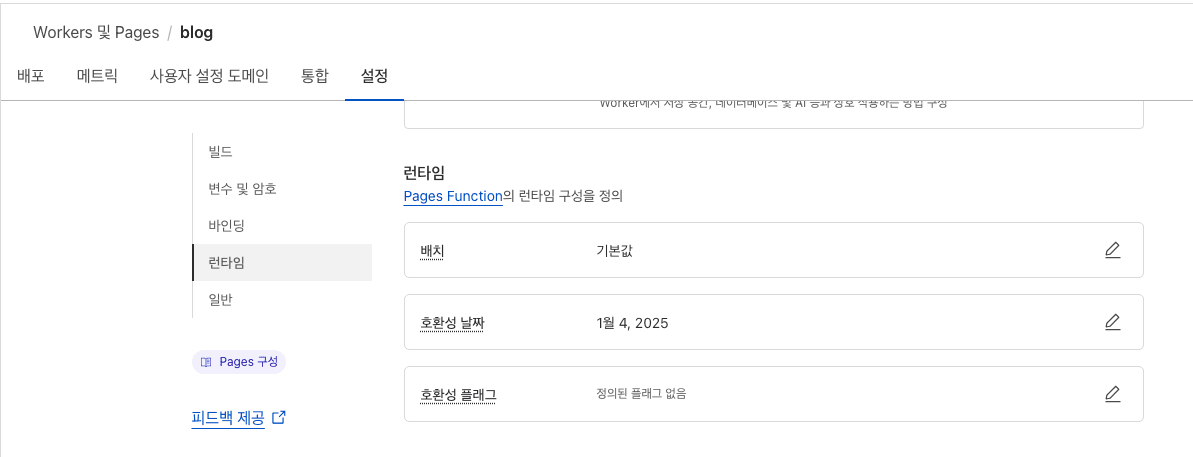This screenshot has height=457, width=1193.
Task: Select the 통합 tab
Action: [x=315, y=76]
